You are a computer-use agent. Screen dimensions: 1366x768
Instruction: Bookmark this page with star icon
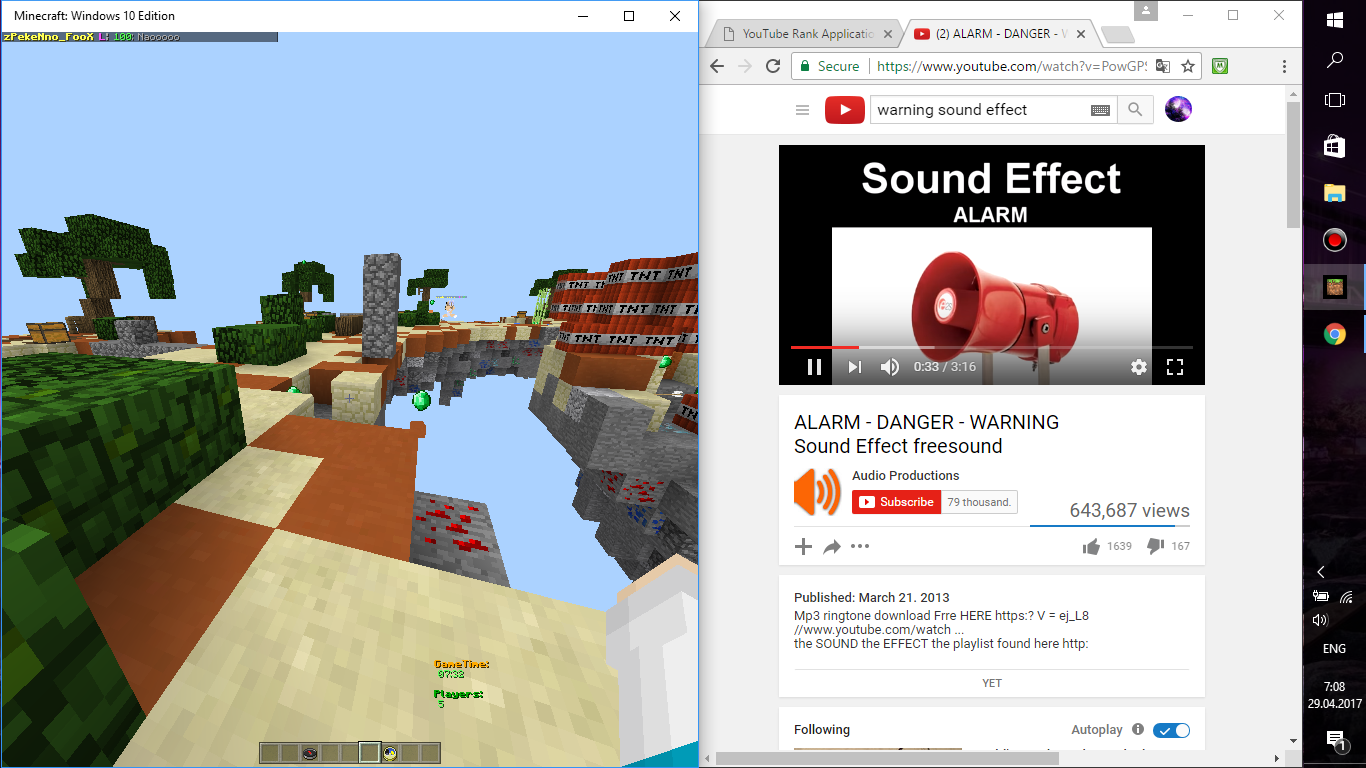coord(1188,66)
